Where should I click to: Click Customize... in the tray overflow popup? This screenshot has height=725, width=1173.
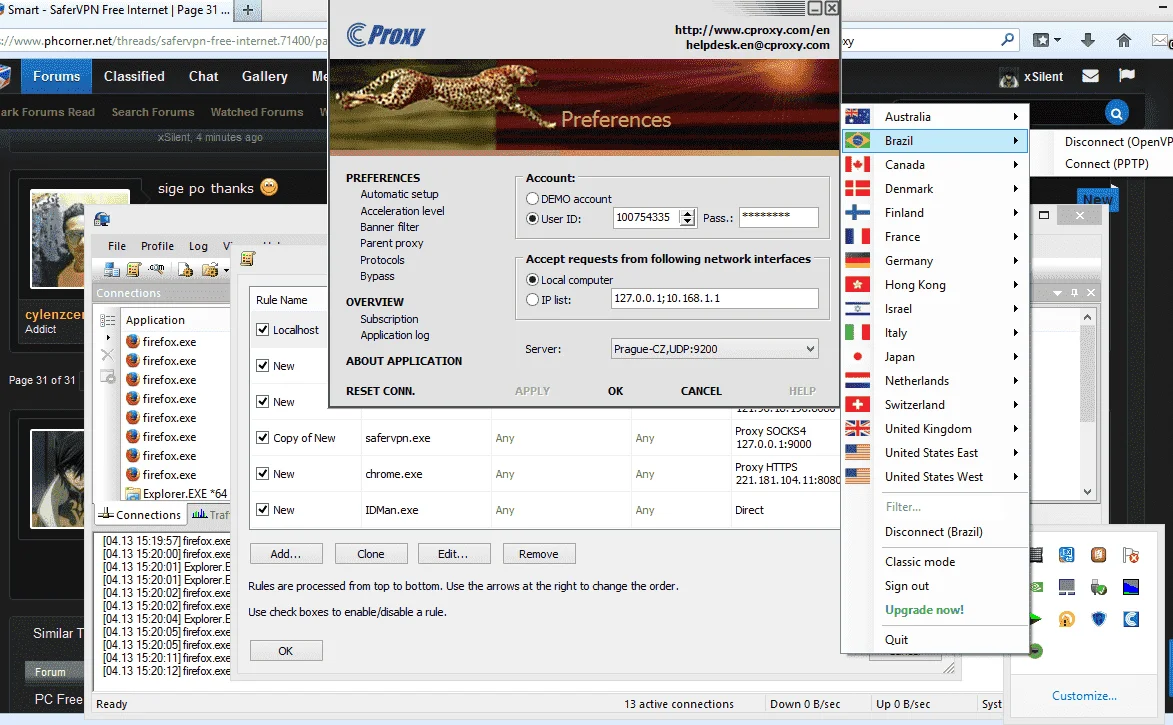1084,696
